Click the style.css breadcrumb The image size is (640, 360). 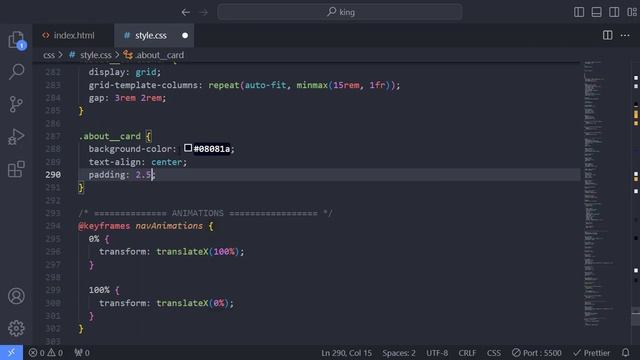pyautogui.click(x=91, y=55)
